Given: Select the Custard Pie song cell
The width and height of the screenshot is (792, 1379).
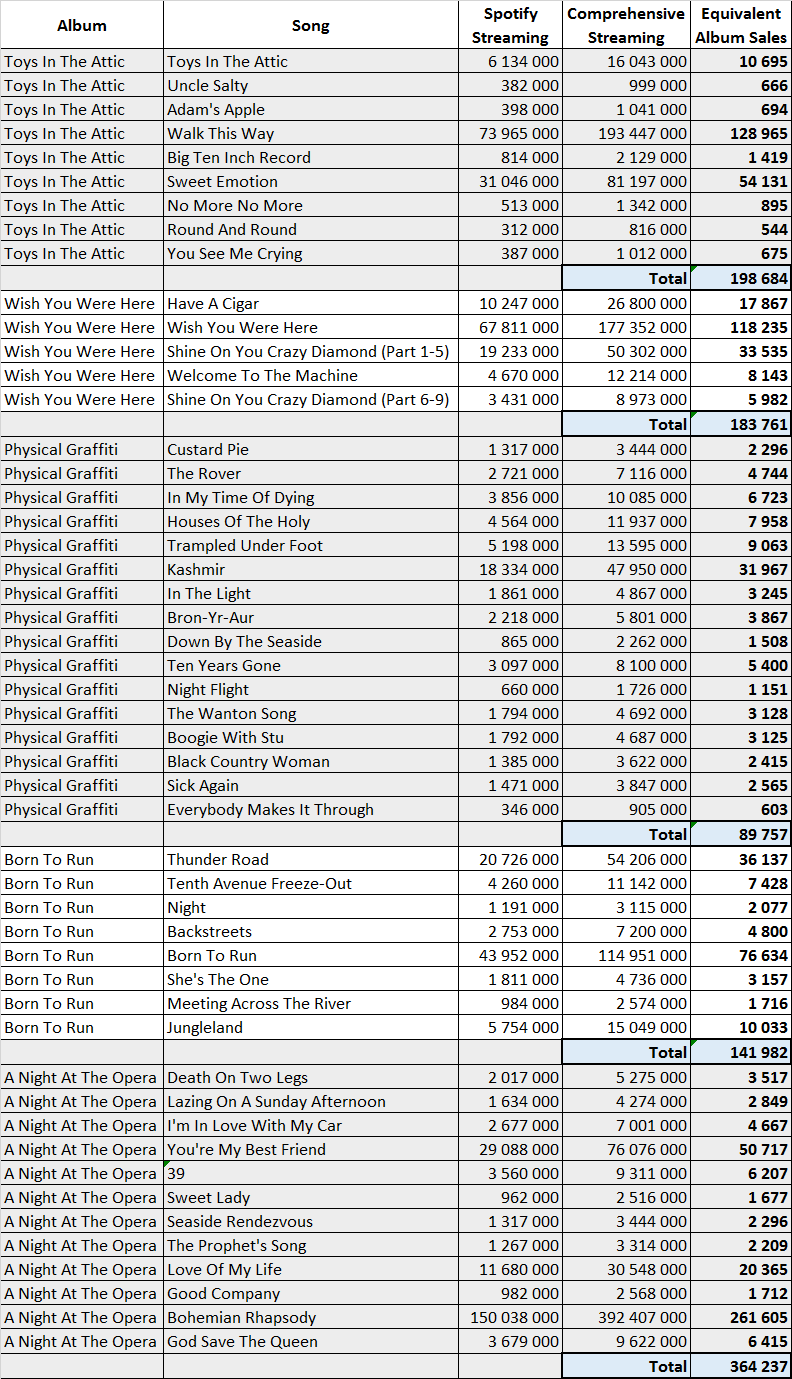Looking at the screenshot, I should pyautogui.click(x=310, y=449).
